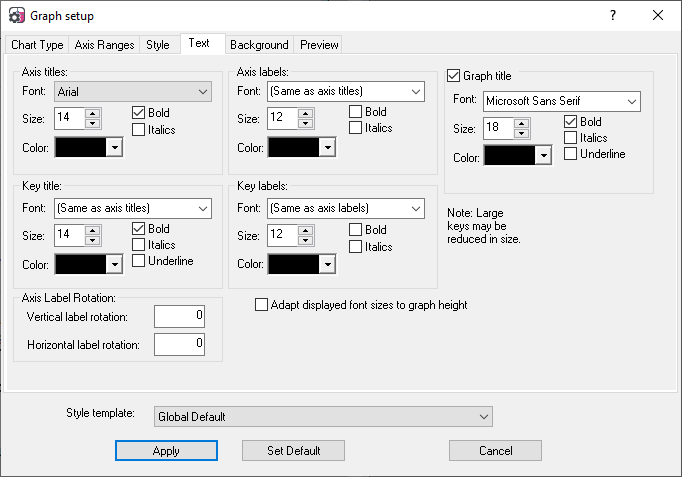Open Key labels font dropdown
The width and height of the screenshot is (682, 477).
(346, 208)
